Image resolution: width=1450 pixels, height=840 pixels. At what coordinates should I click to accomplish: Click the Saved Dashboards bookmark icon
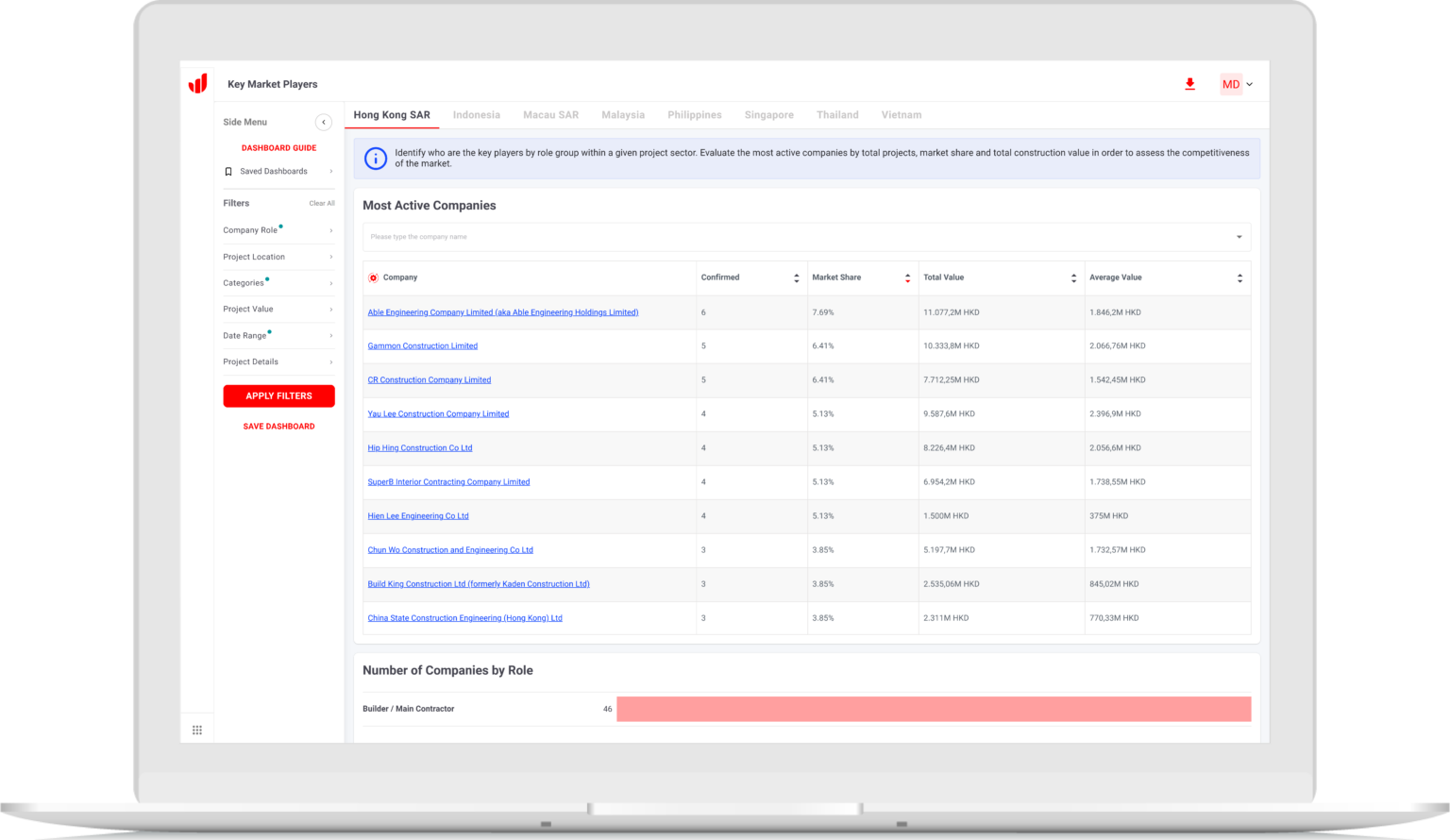(228, 171)
